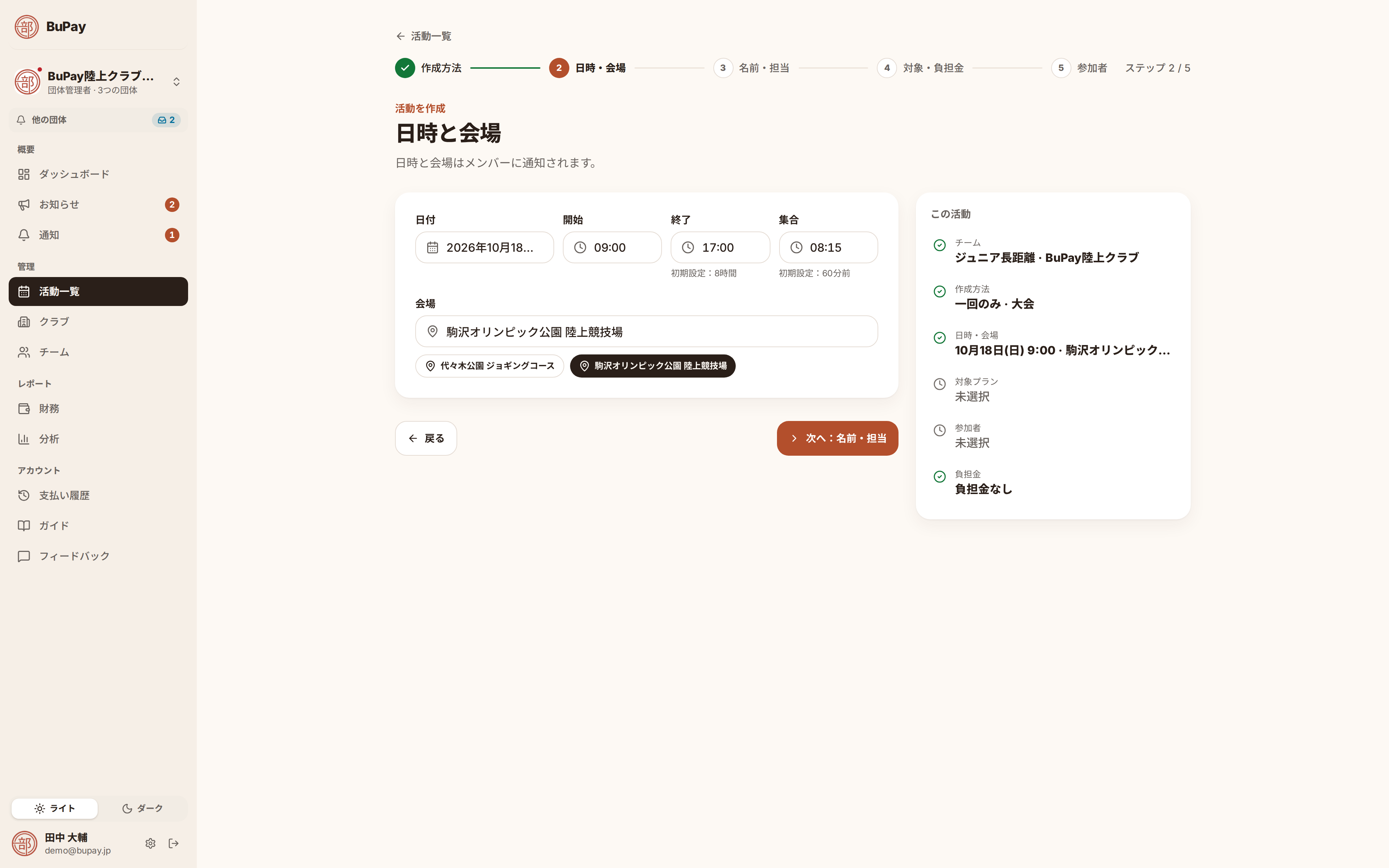Click the location pin in 会場 field
Screen dimensions: 1389x868
click(x=432, y=331)
